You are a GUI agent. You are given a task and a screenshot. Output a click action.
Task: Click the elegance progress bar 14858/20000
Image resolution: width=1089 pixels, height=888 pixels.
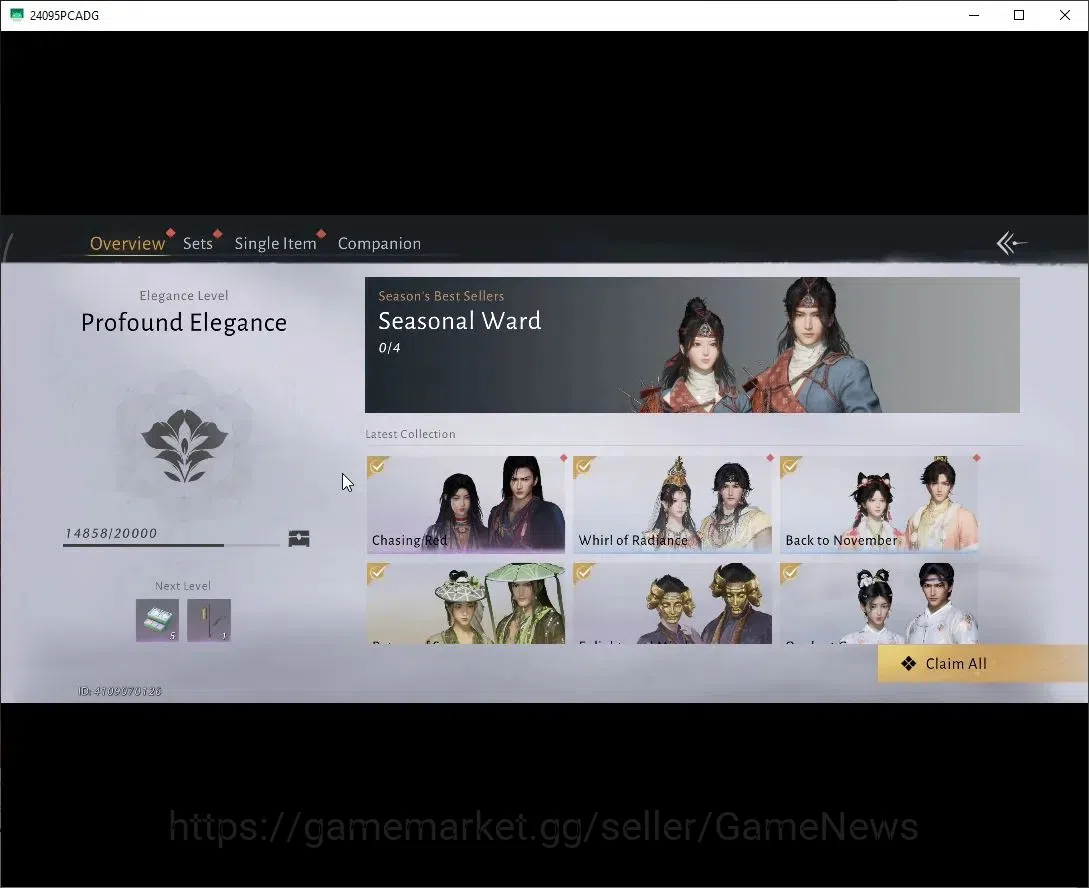[x=172, y=545]
